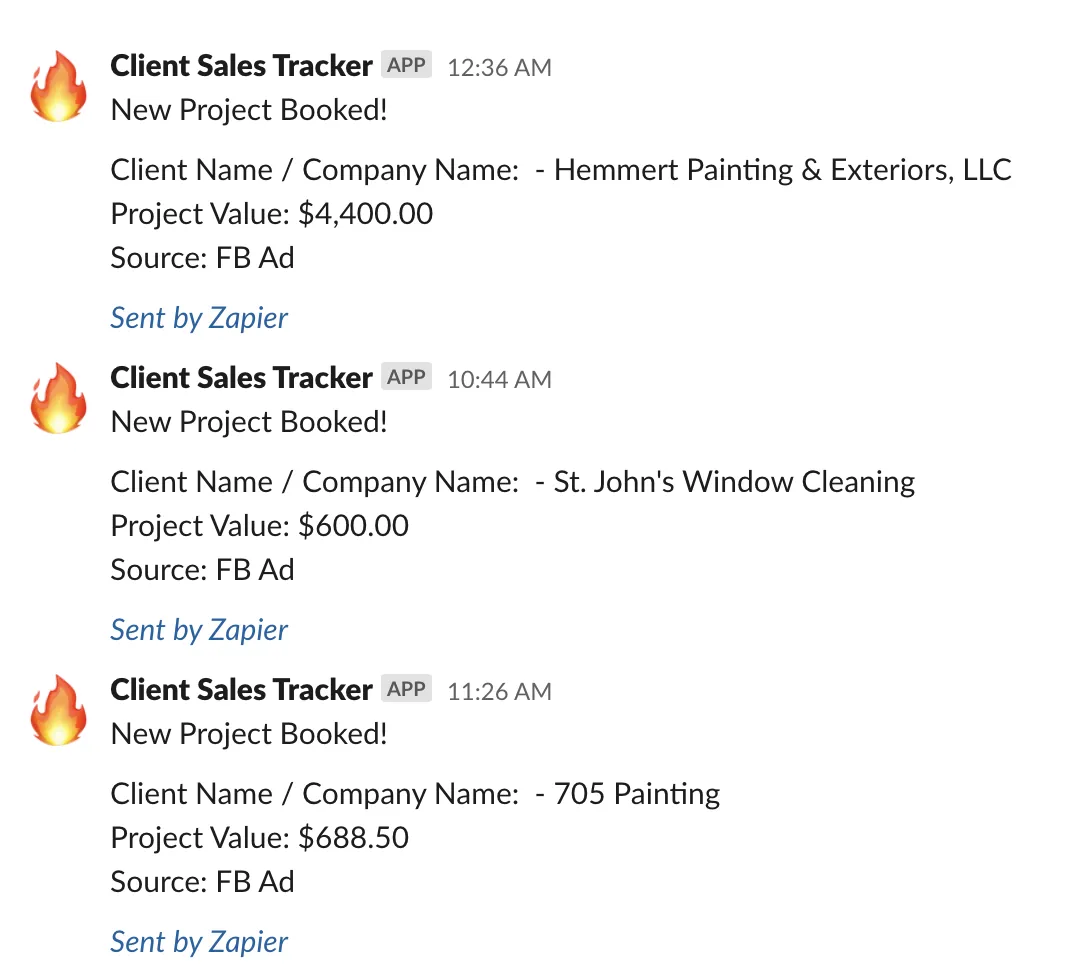Click the 12:36 AM timestamp

point(499,68)
